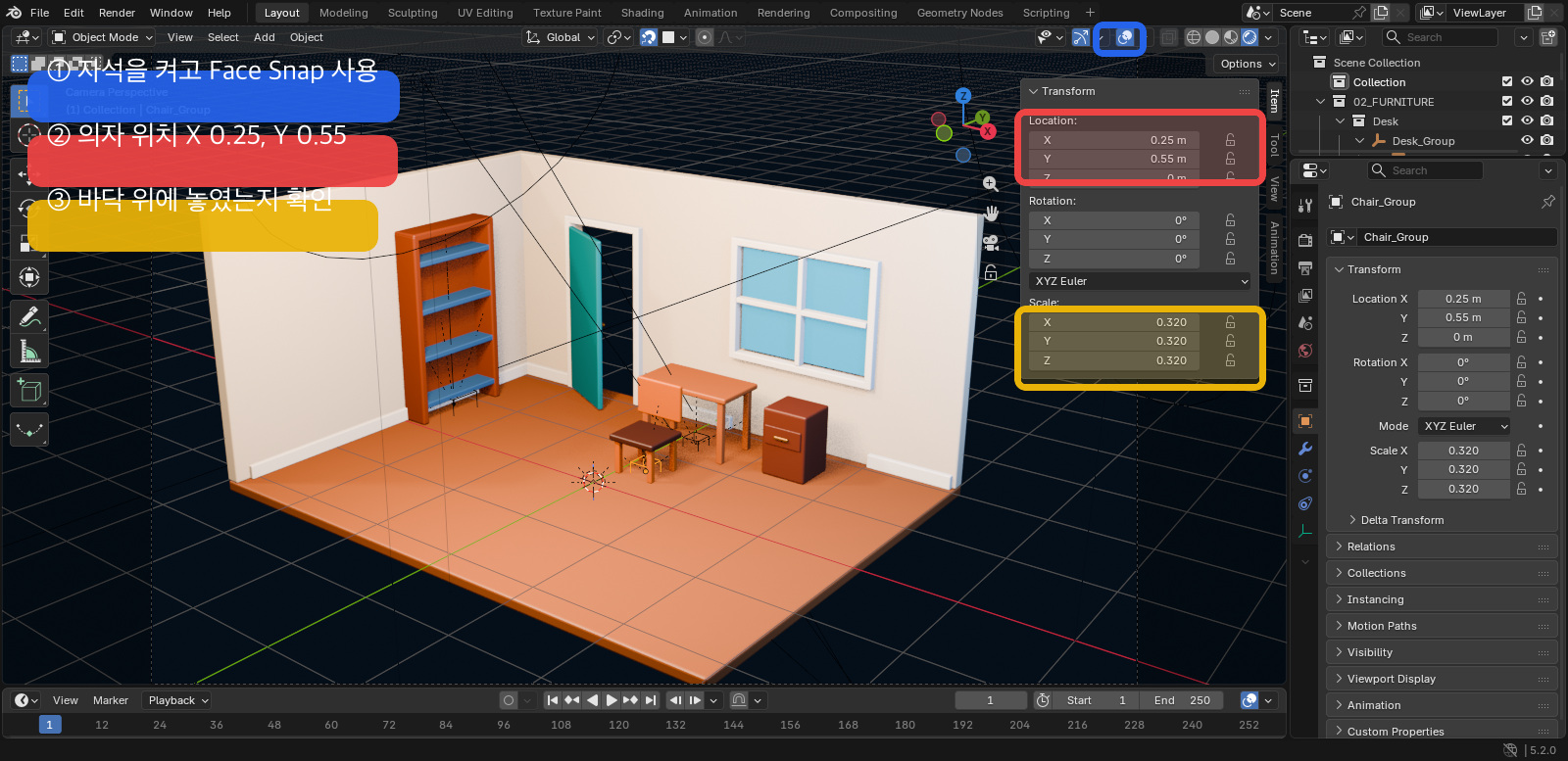This screenshot has width=1568, height=761.
Task: Select the Measure tool in viewport toolbar
Action: [x=29, y=351]
